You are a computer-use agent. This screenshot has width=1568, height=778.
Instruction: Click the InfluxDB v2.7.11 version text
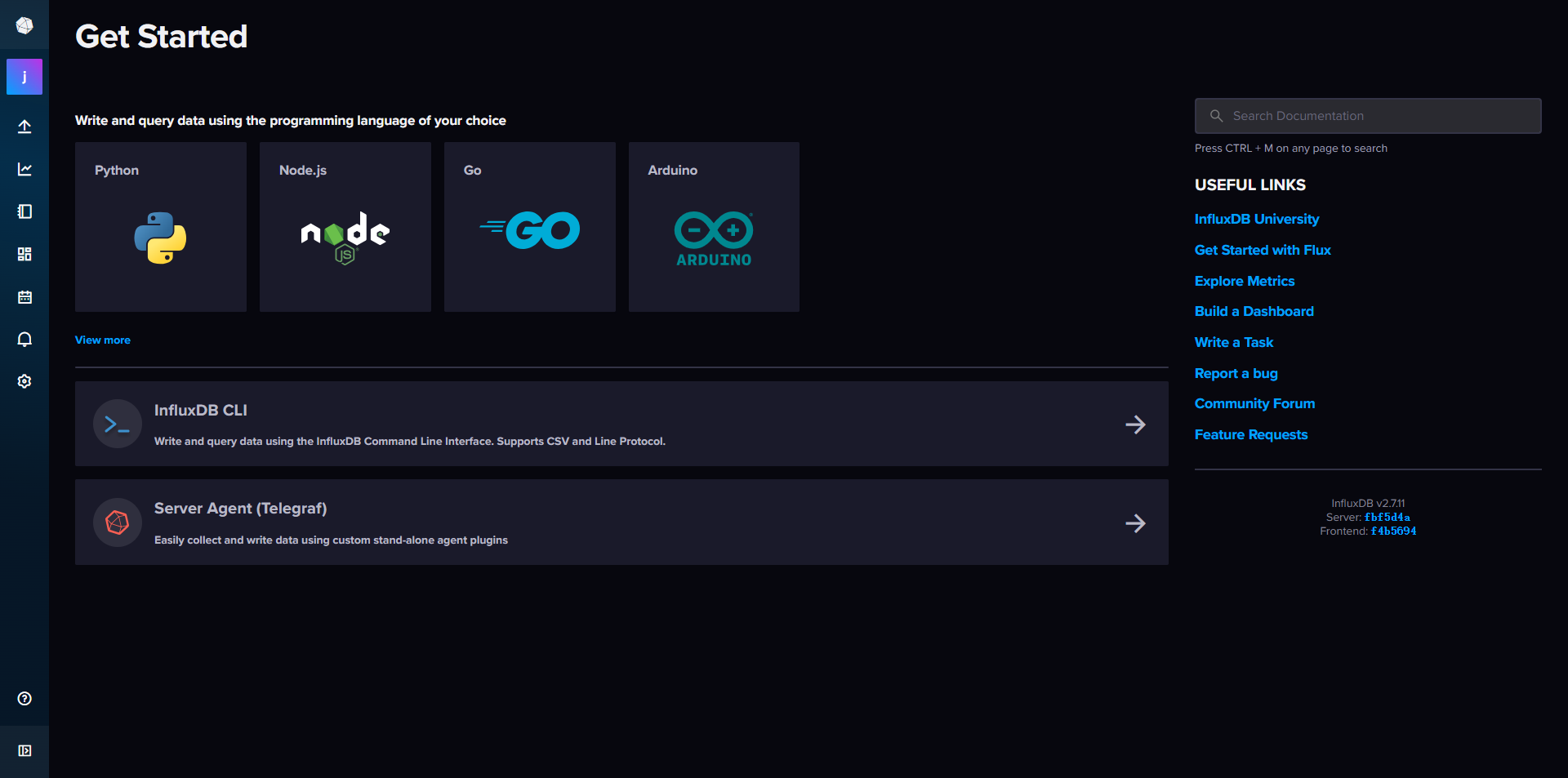pos(1368,504)
